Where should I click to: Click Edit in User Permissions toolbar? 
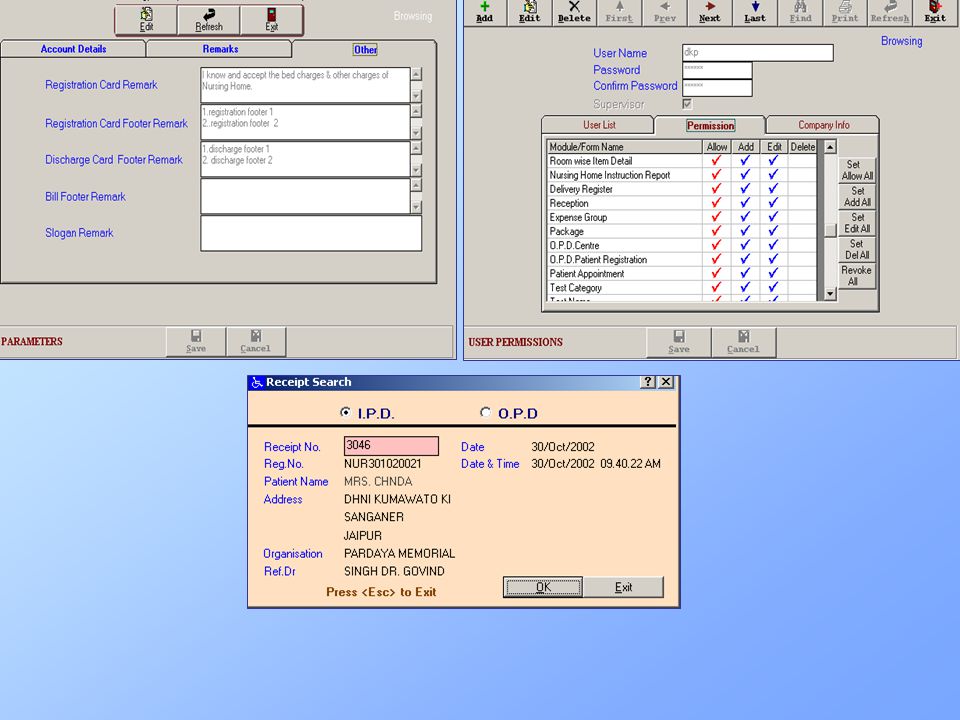[530, 12]
